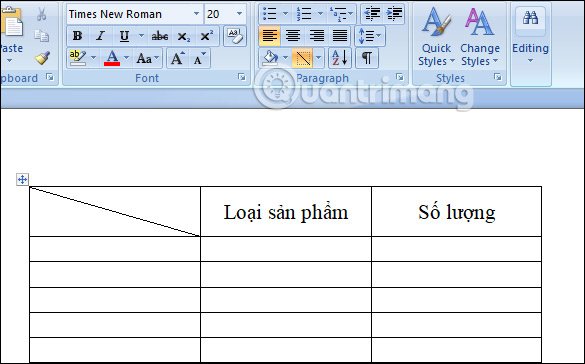Toggle Show/Hide paragraph marks

click(x=367, y=58)
